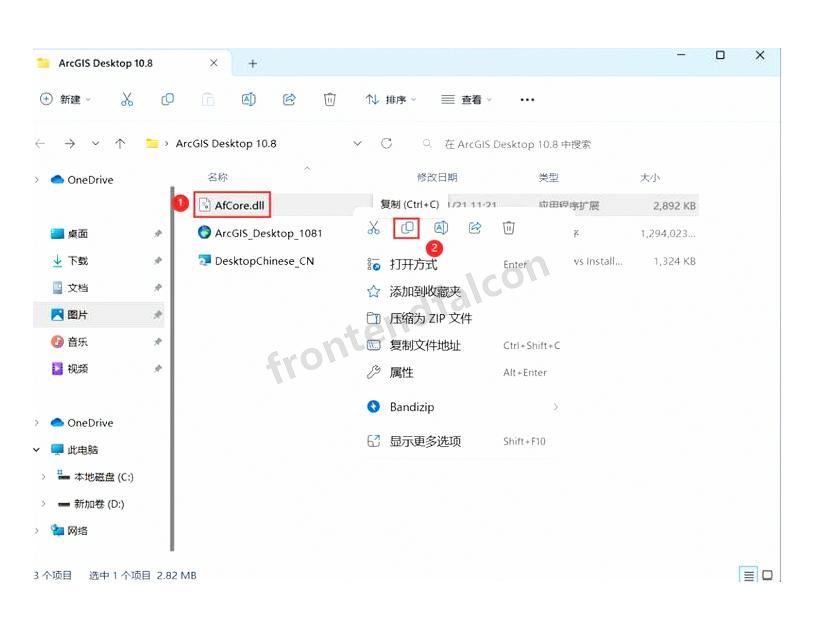This screenshot has width=815, height=630.
Task: Click the Delete trash icon in the top toolbar
Action: pos(330,99)
